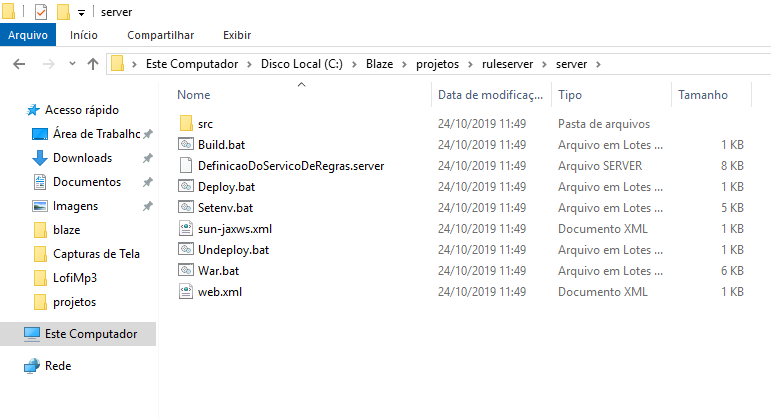This screenshot has width=771, height=419.
Task: Click the 6 KB size value
Action: coord(732,270)
